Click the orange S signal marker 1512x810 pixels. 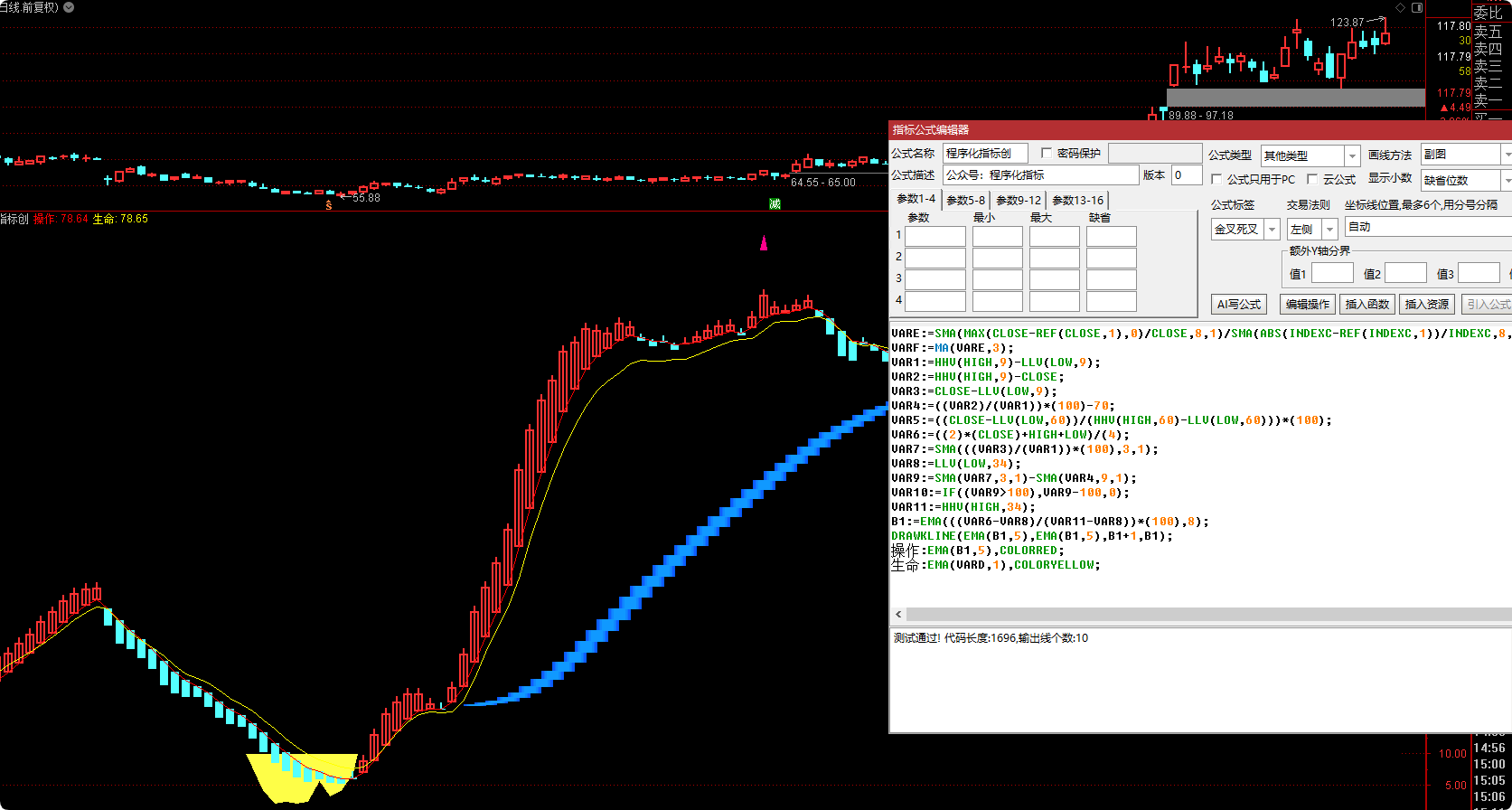(x=329, y=205)
